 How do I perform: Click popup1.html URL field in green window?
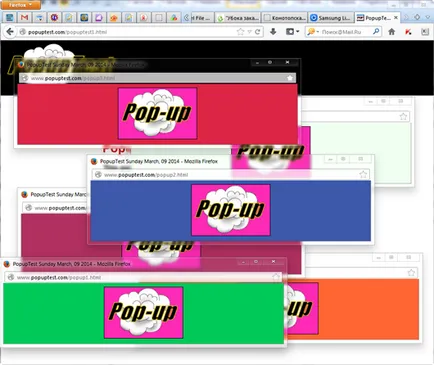(x=143, y=277)
